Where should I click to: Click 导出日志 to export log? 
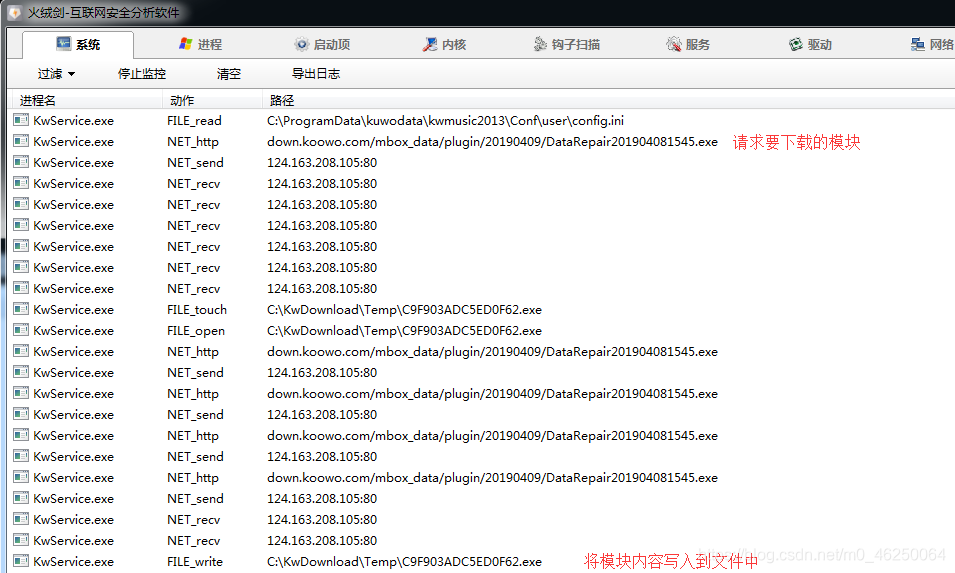pyautogui.click(x=315, y=74)
